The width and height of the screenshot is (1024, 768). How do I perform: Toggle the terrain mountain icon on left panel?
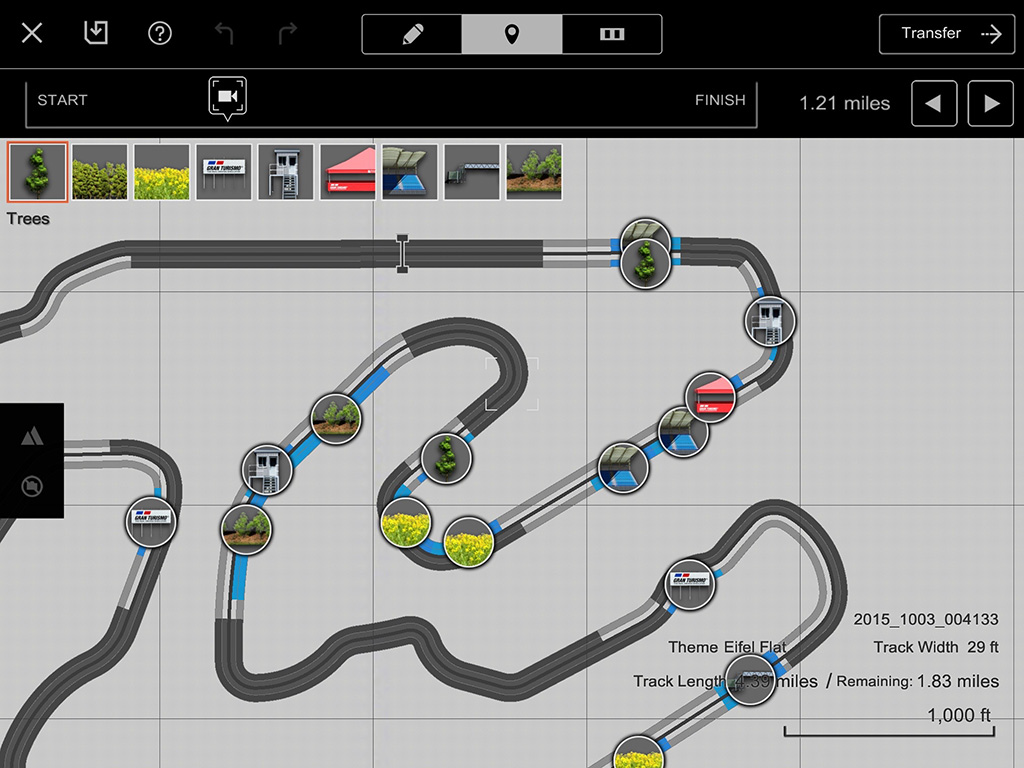tap(32, 435)
